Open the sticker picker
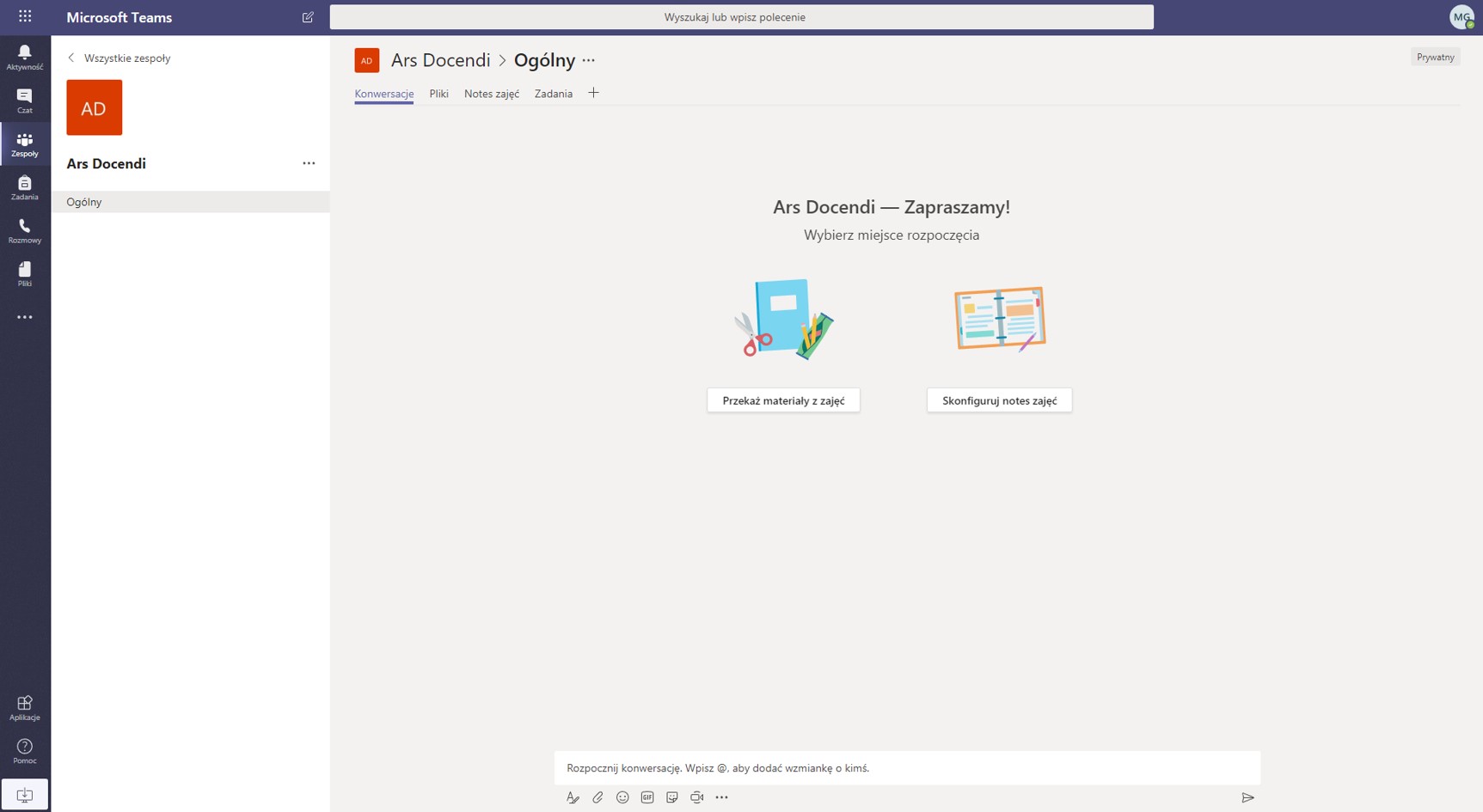This screenshot has width=1483, height=812. pyautogui.click(x=672, y=797)
